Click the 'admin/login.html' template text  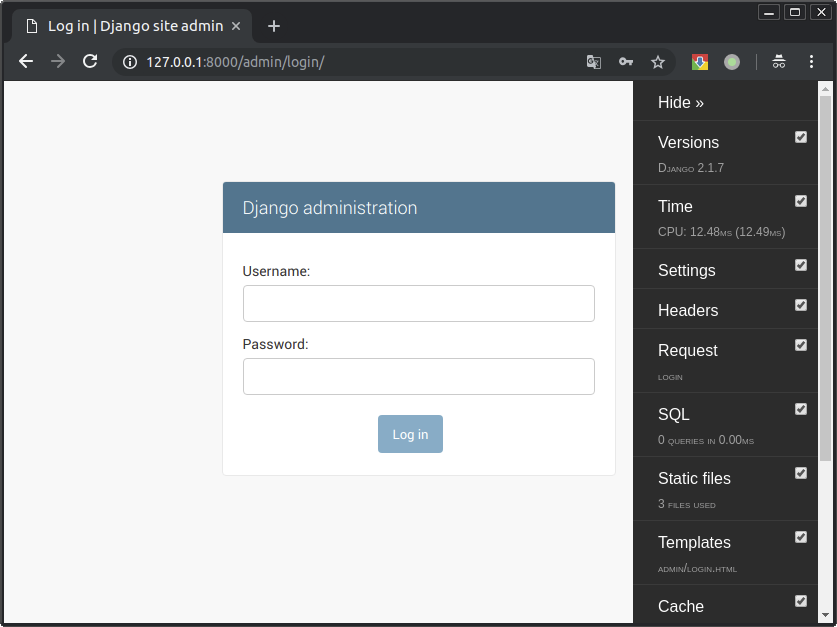point(697,569)
